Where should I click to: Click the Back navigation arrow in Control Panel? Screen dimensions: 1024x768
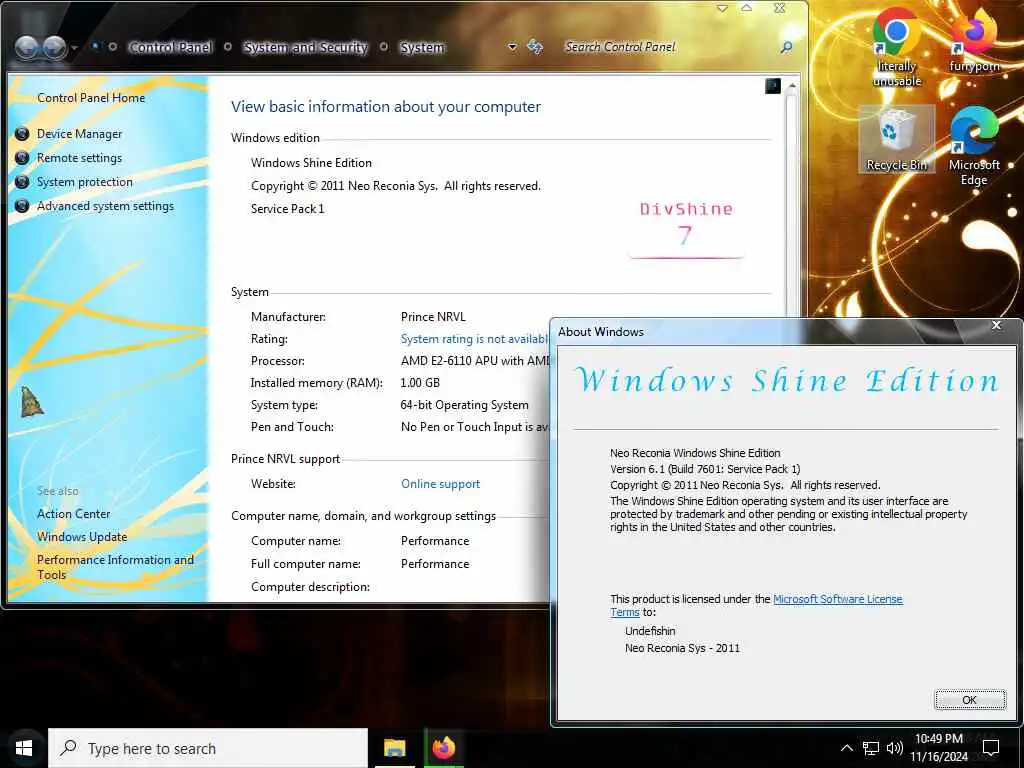coord(26,47)
